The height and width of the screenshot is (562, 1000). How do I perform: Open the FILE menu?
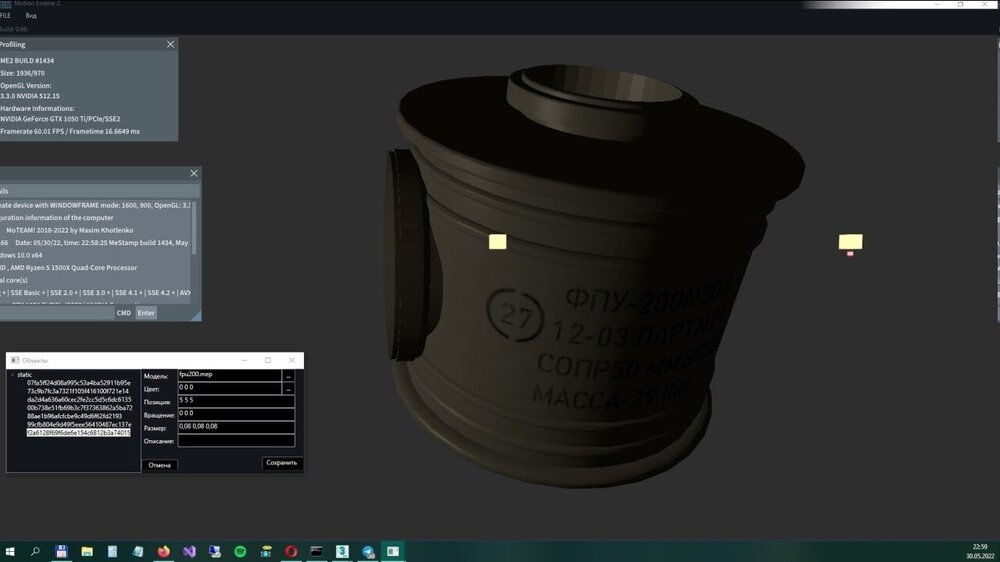6,17
